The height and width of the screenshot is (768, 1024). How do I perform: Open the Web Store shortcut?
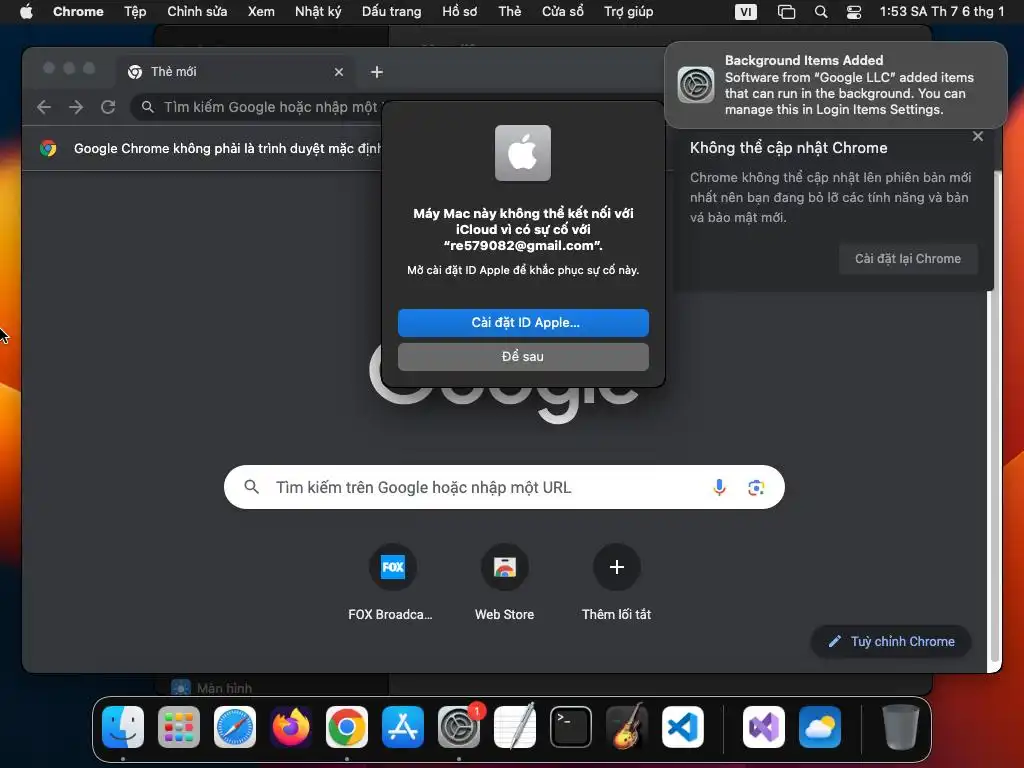pos(504,583)
